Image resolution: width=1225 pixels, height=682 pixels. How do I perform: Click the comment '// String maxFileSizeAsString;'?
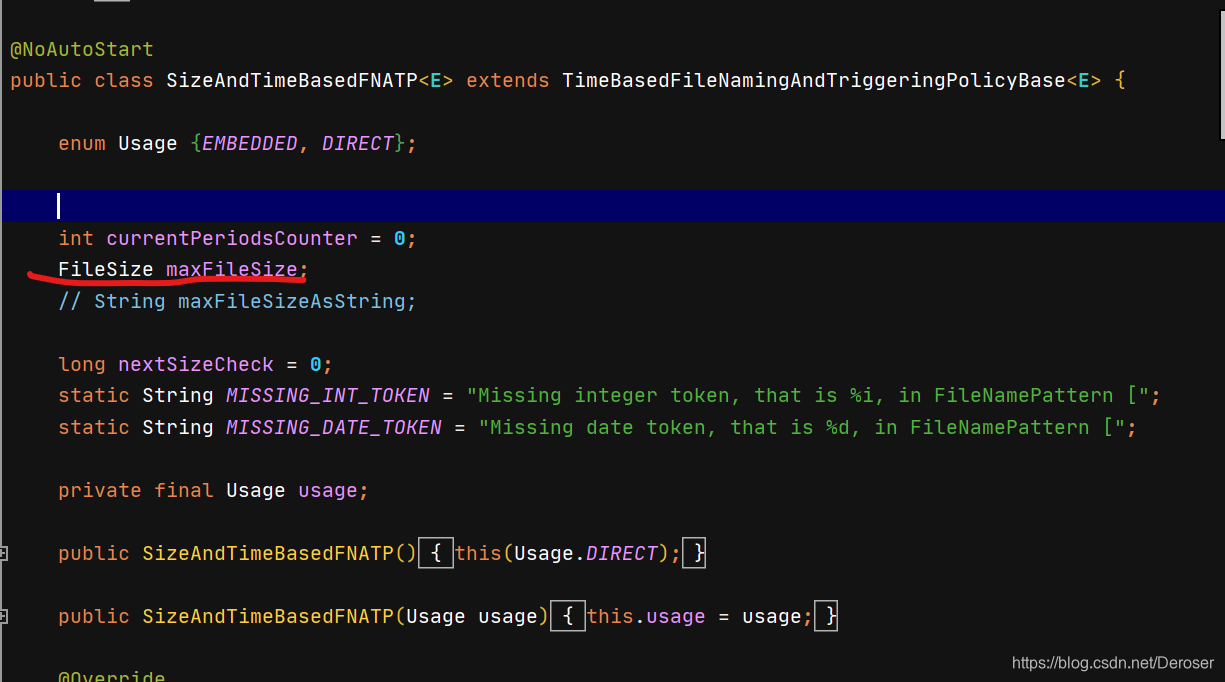point(237,301)
